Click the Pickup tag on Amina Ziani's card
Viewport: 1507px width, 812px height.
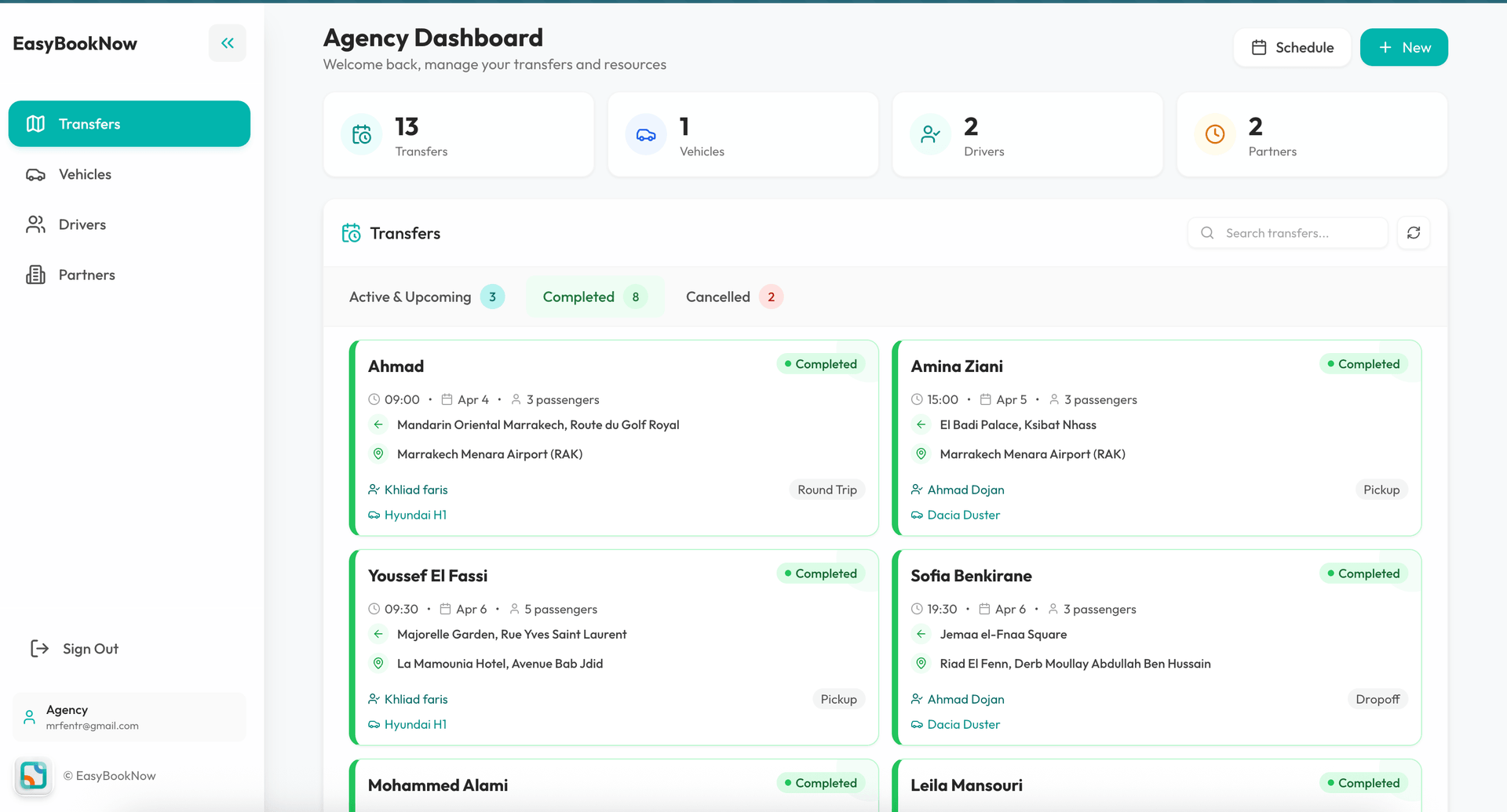tap(1381, 490)
